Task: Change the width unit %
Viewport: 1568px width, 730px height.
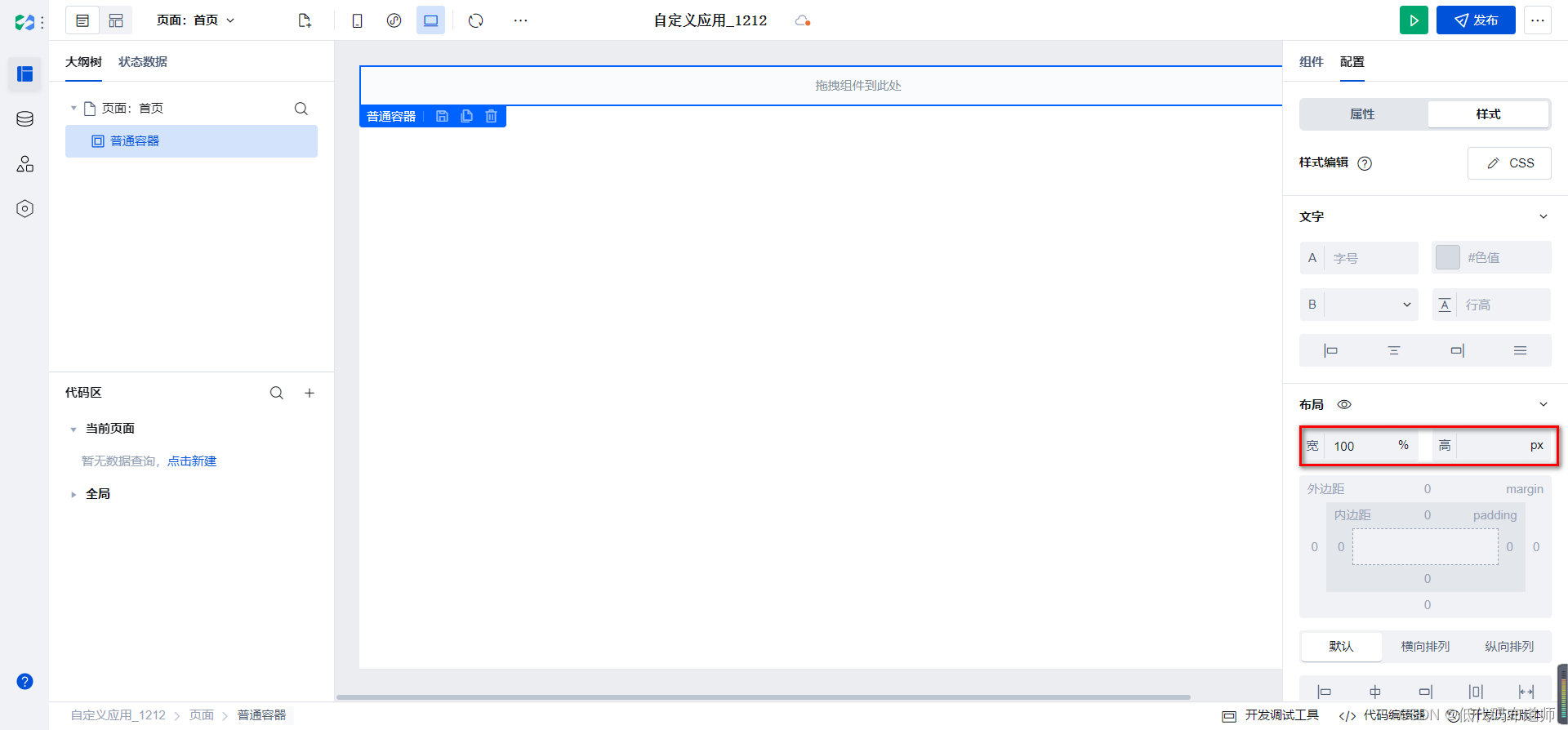Action: (1403, 445)
